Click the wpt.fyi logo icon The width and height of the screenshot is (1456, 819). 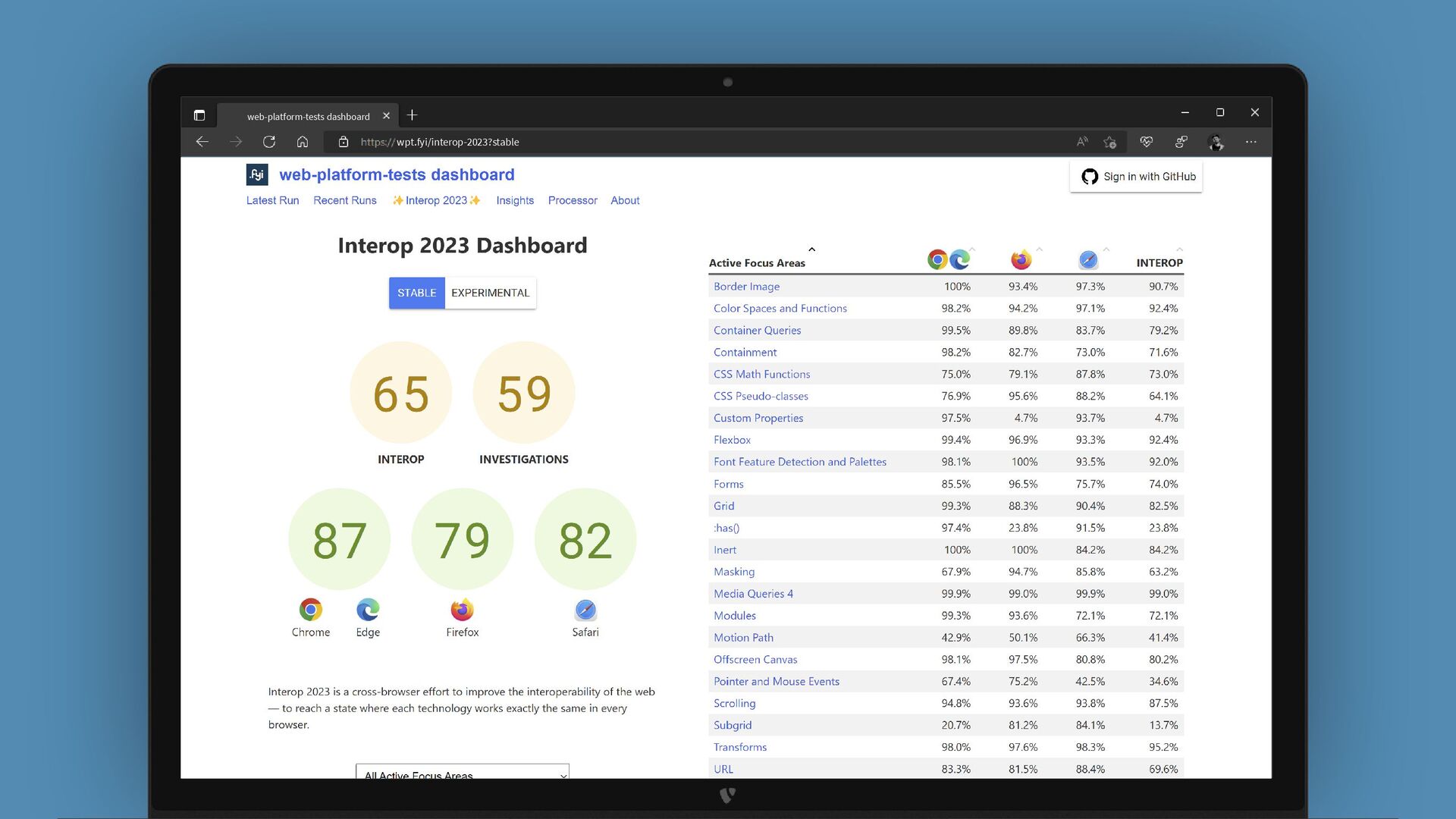[257, 174]
